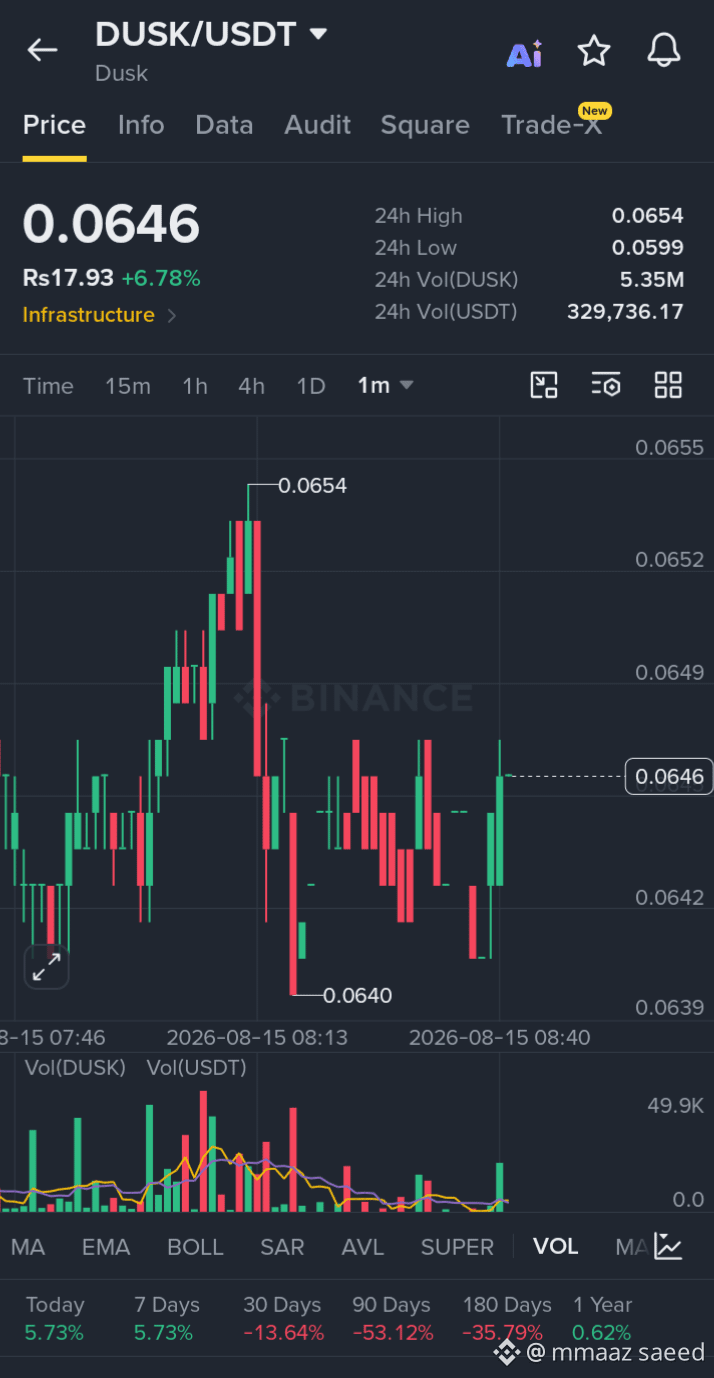Viewport: 714px width, 1378px height.
Task: Toggle the VOL indicator
Action: pos(555,1247)
